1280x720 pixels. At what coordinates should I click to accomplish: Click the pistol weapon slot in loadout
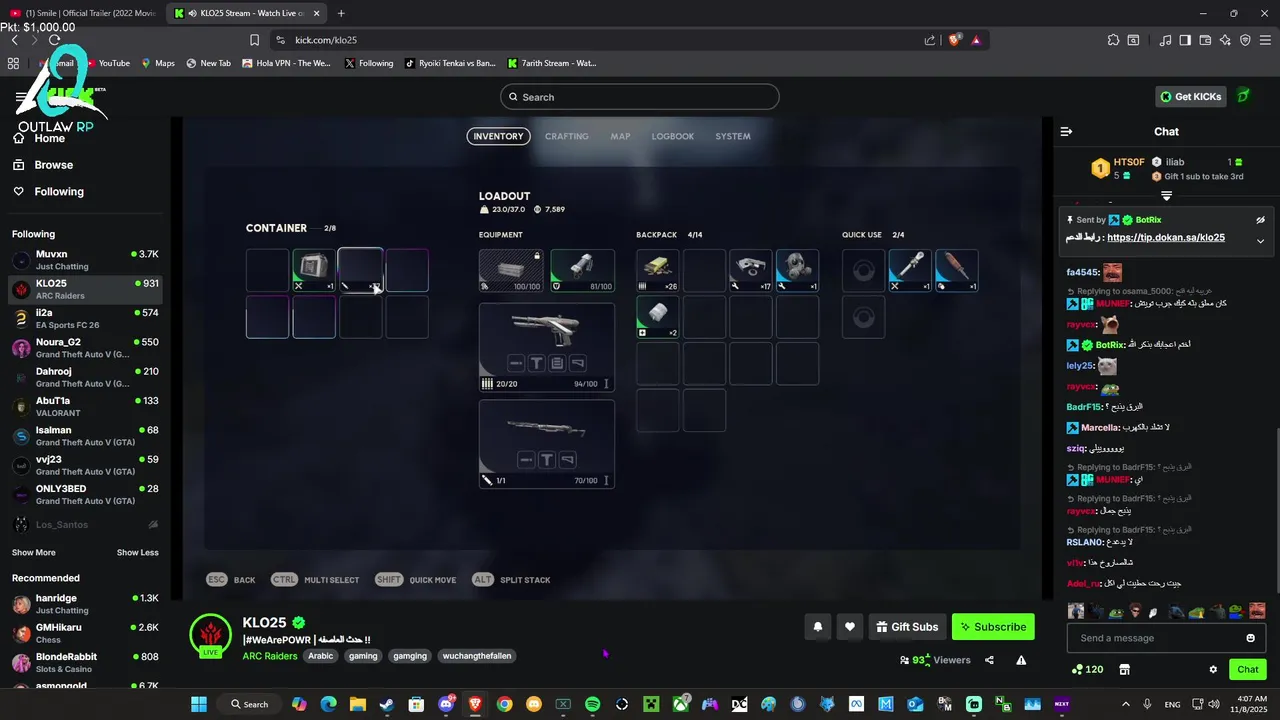546,346
